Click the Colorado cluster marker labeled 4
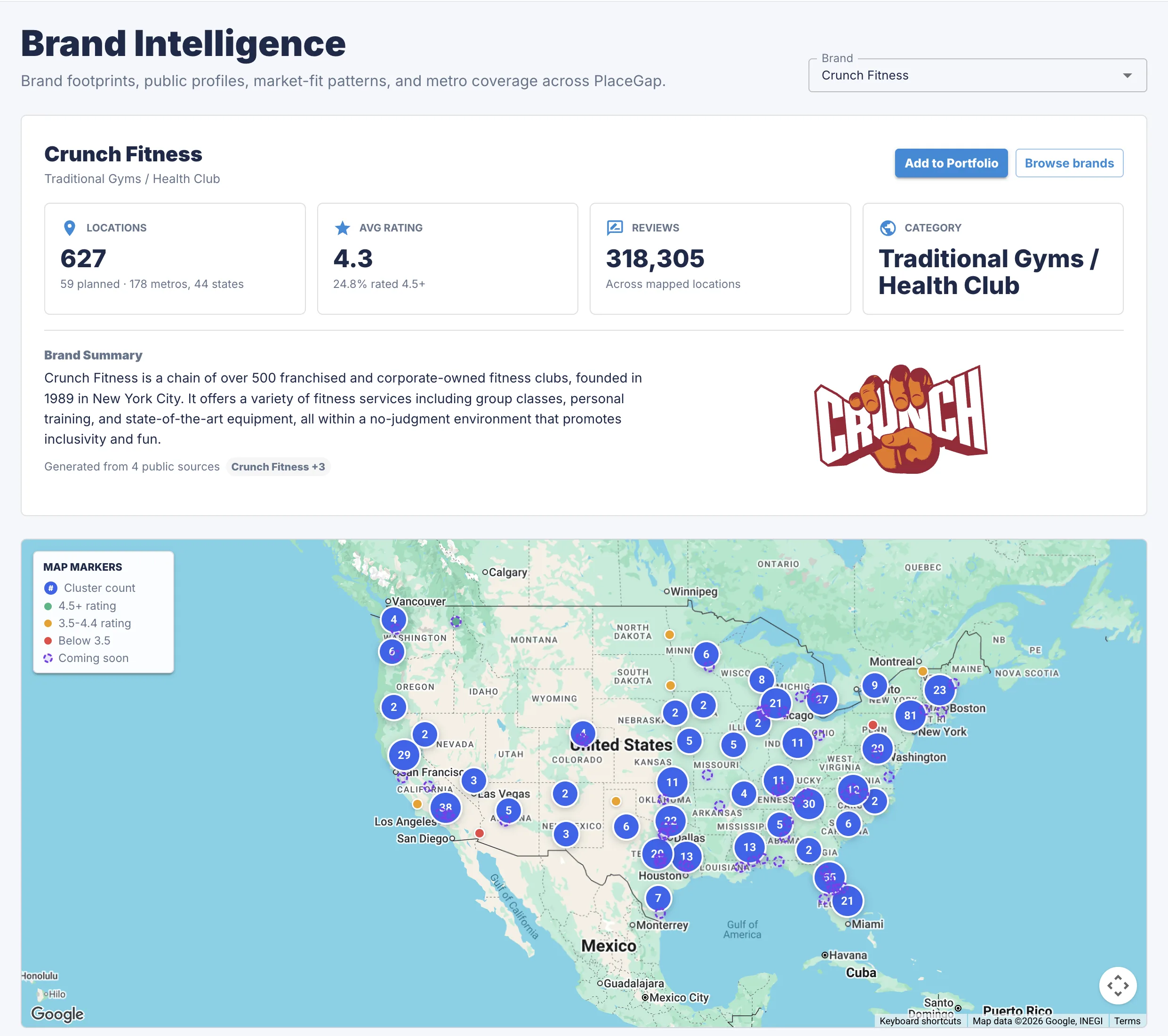This screenshot has width=1168, height=1036. pos(583,733)
